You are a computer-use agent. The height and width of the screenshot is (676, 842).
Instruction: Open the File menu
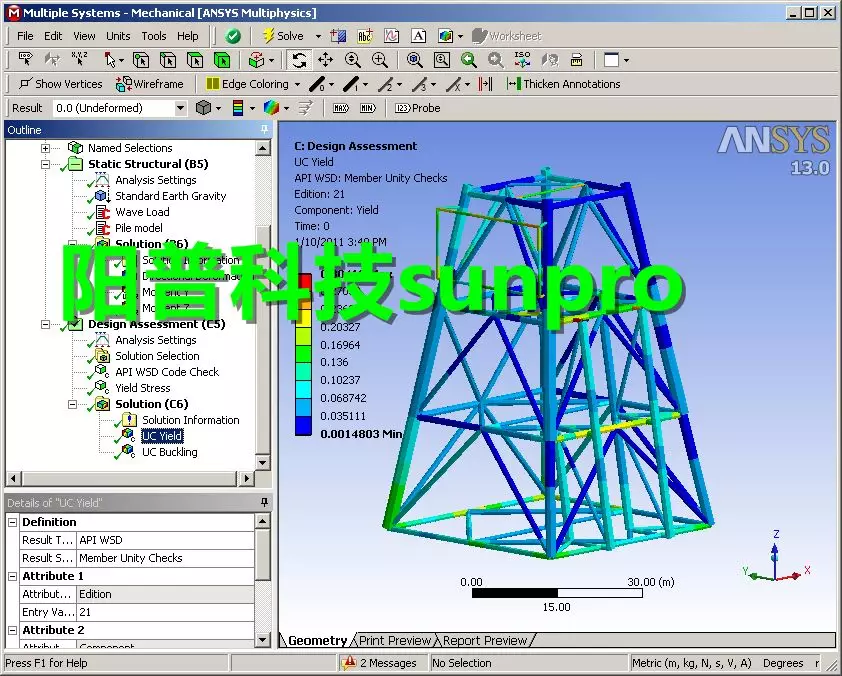pyautogui.click(x=25, y=36)
